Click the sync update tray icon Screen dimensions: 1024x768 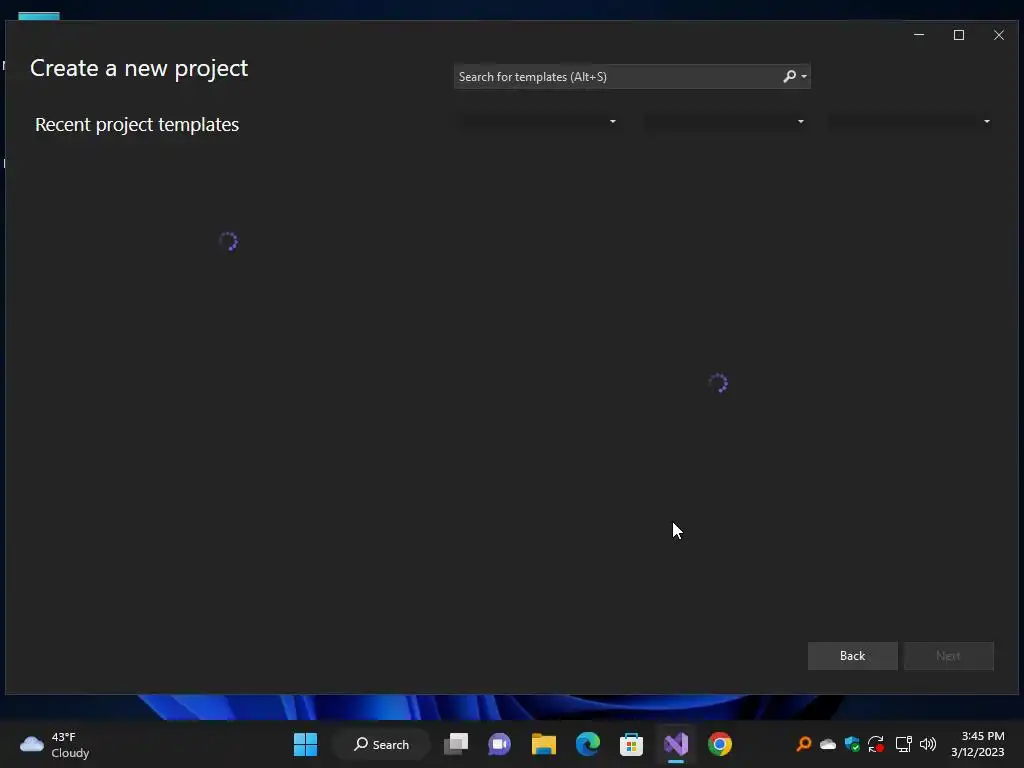pyautogui.click(x=876, y=744)
